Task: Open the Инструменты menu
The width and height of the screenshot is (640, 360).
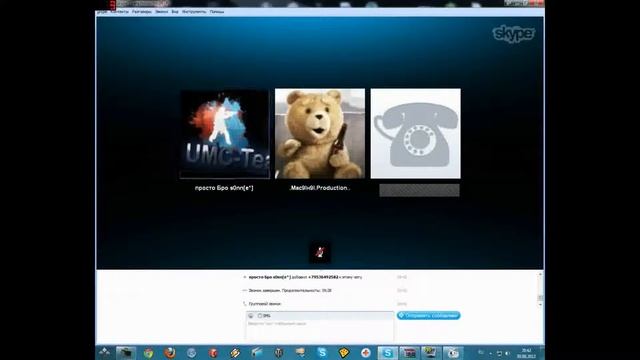Action: click(x=194, y=12)
